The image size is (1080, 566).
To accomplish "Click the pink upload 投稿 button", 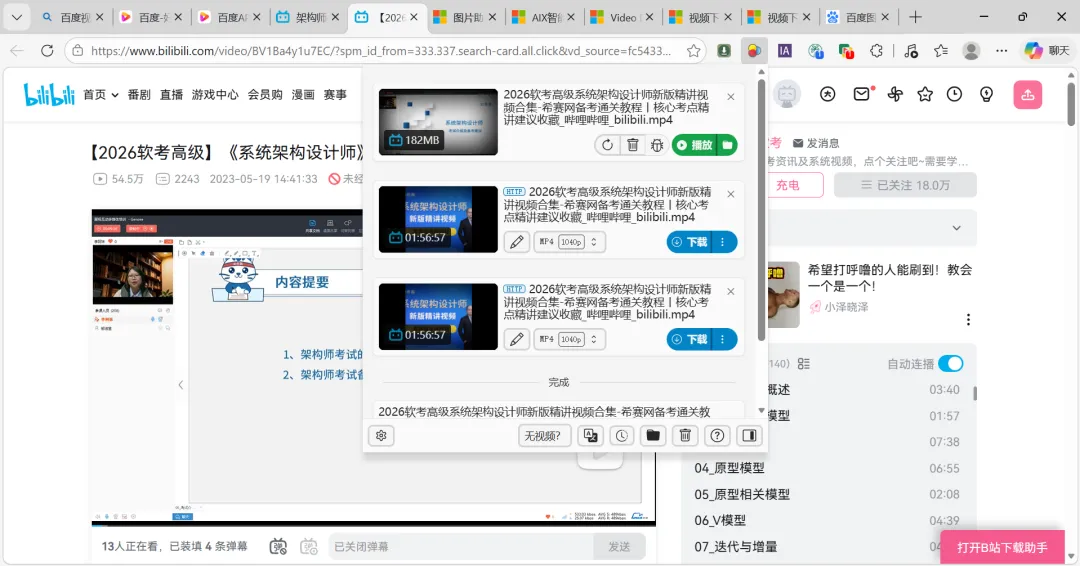I will [x=1028, y=95].
